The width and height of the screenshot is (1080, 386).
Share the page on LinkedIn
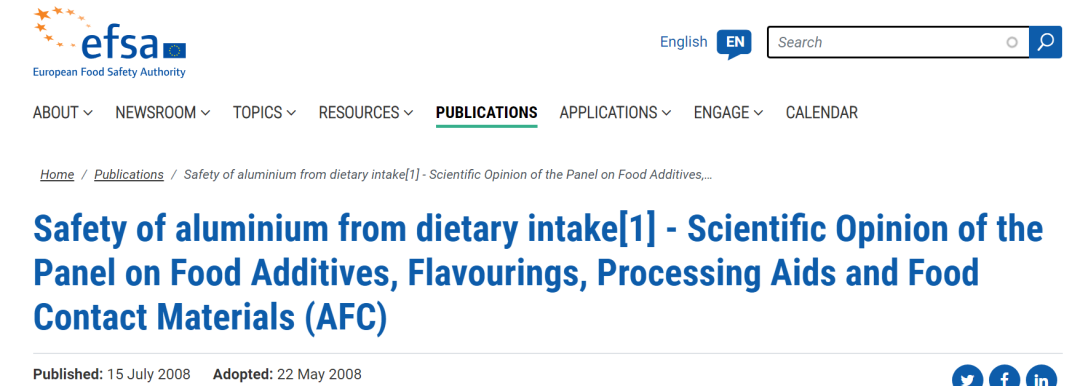tap(1041, 378)
